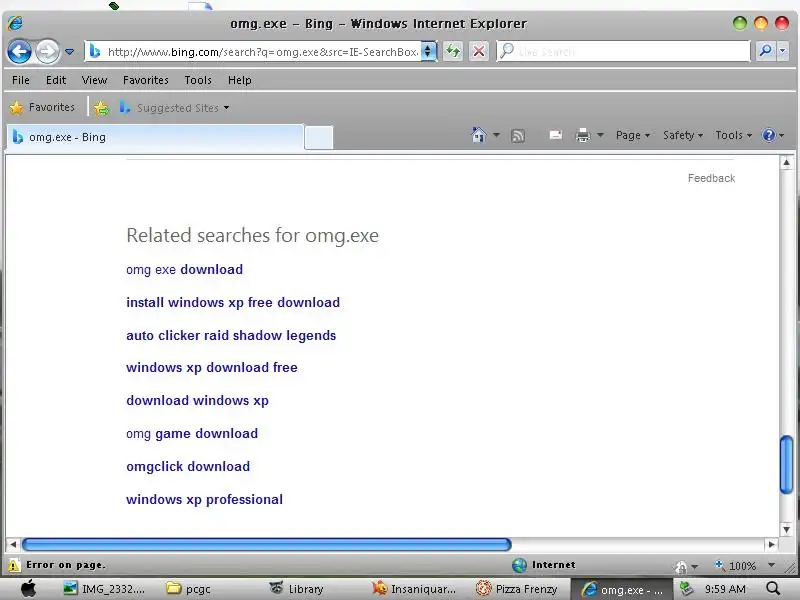Open the Page dropdown menu
The width and height of the screenshot is (800, 600).
coord(633,135)
